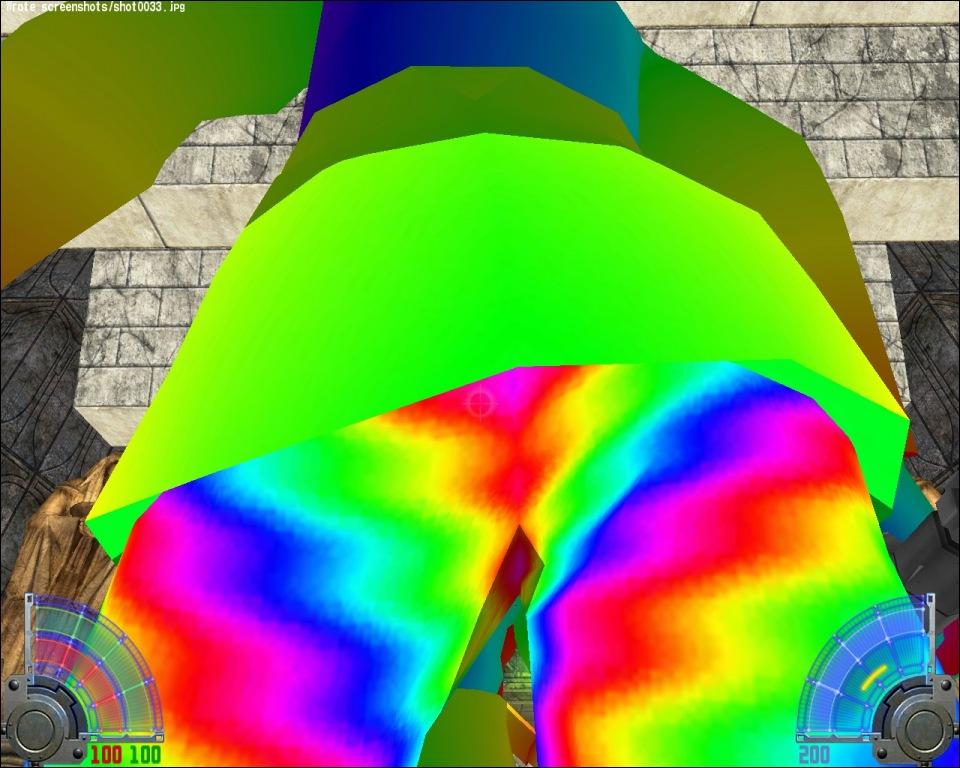Click the red crosshair reticle
The width and height of the screenshot is (960, 768).
coord(480,402)
